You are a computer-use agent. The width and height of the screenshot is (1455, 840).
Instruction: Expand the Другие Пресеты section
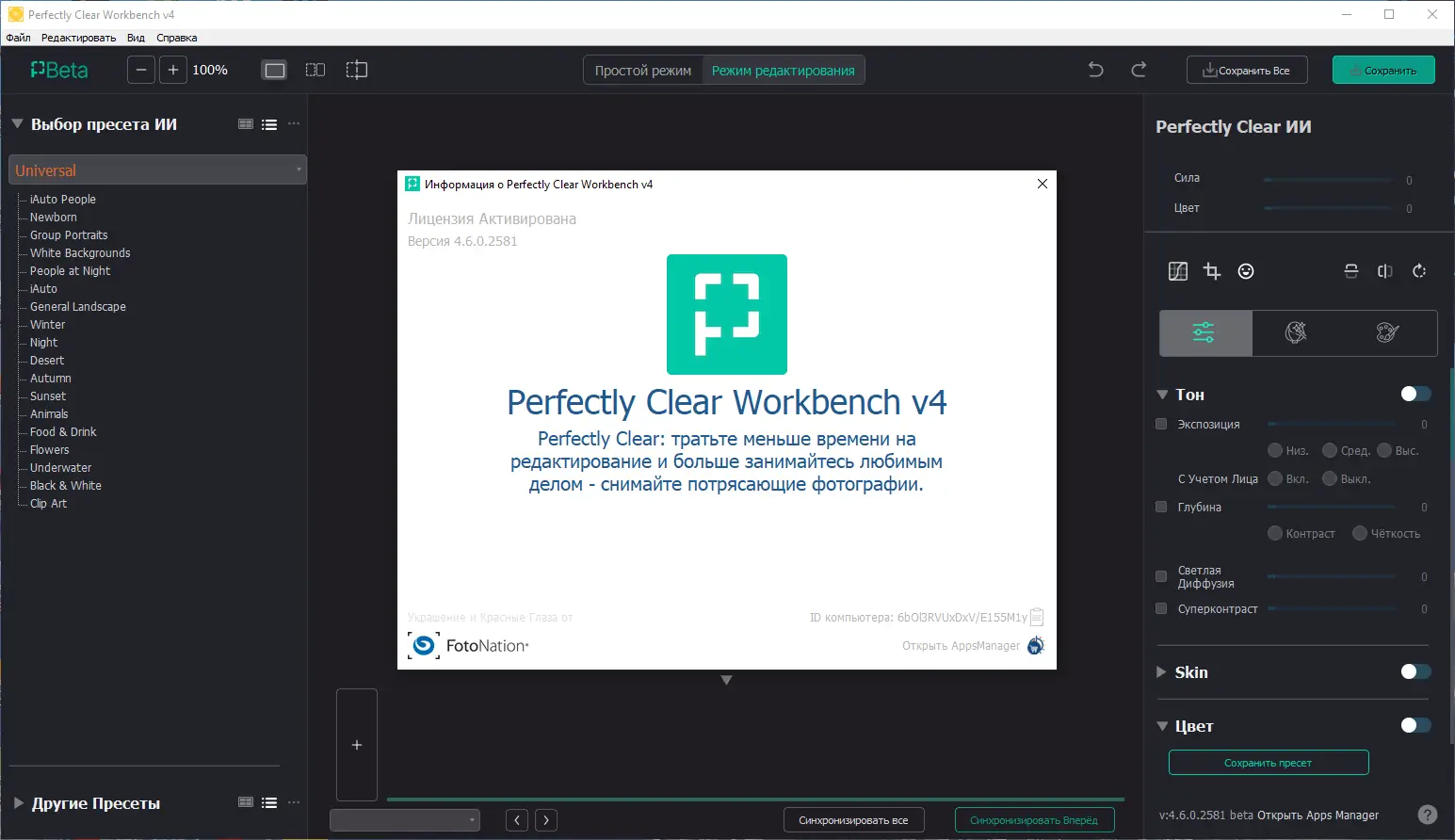pyautogui.click(x=16, y=802)
